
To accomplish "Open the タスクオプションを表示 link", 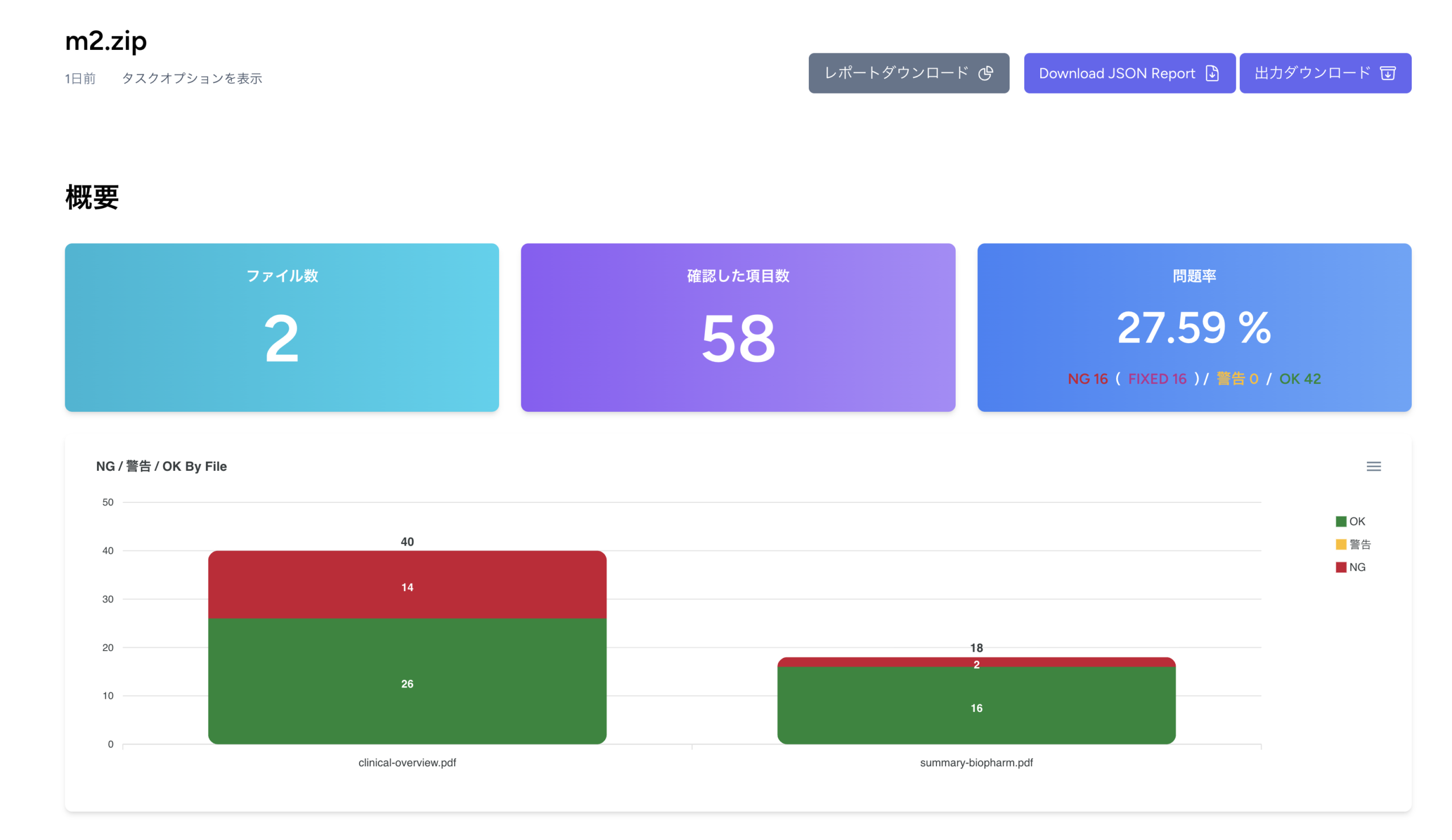I will point(192,78).
